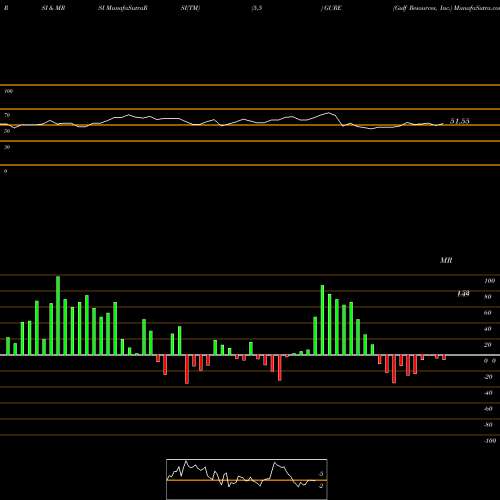Click the 0 level label on RSI axis
500x500 pixels.
coord(5,171)
